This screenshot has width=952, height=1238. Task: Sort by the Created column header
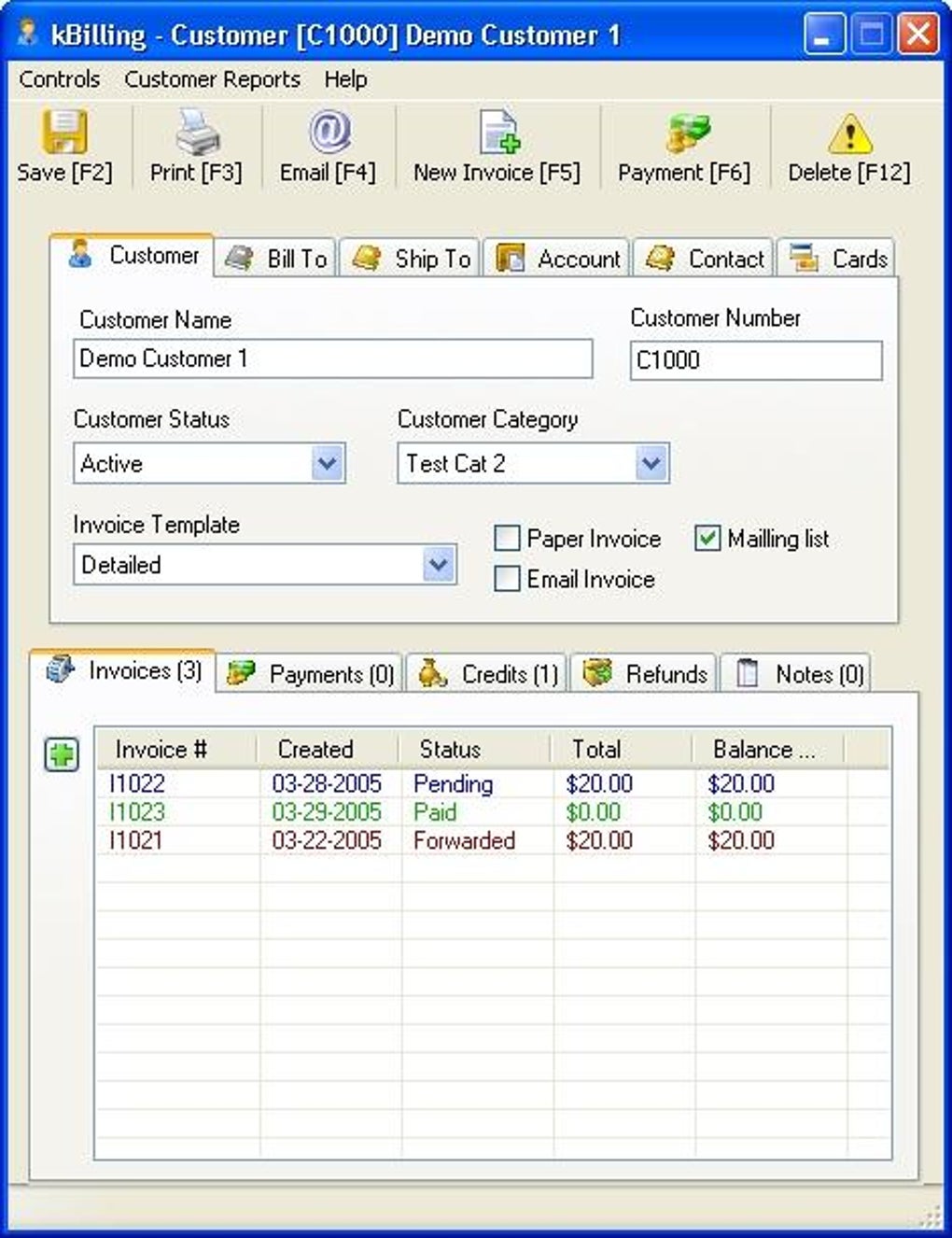(x=328, y=749)
